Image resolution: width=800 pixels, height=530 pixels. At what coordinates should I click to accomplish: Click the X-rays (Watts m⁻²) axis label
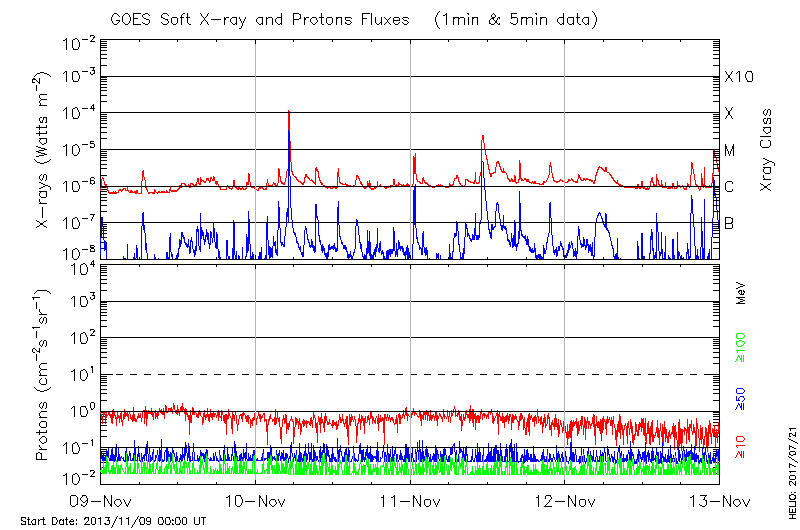pyautogui.click(x=43, y=150)
